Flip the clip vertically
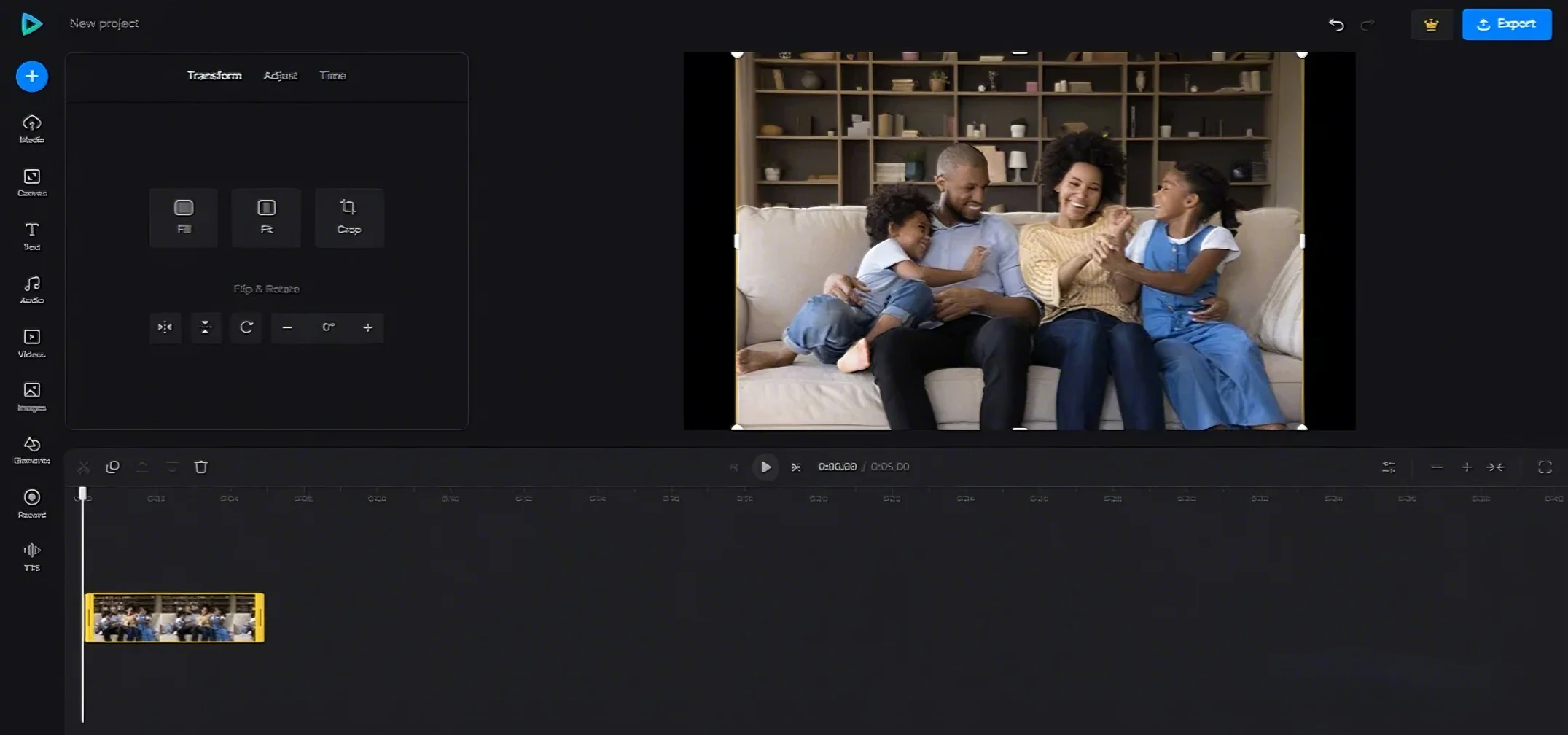Image resolution: width=1568 pixels, height=735 pixels. [x=206, y=327]
